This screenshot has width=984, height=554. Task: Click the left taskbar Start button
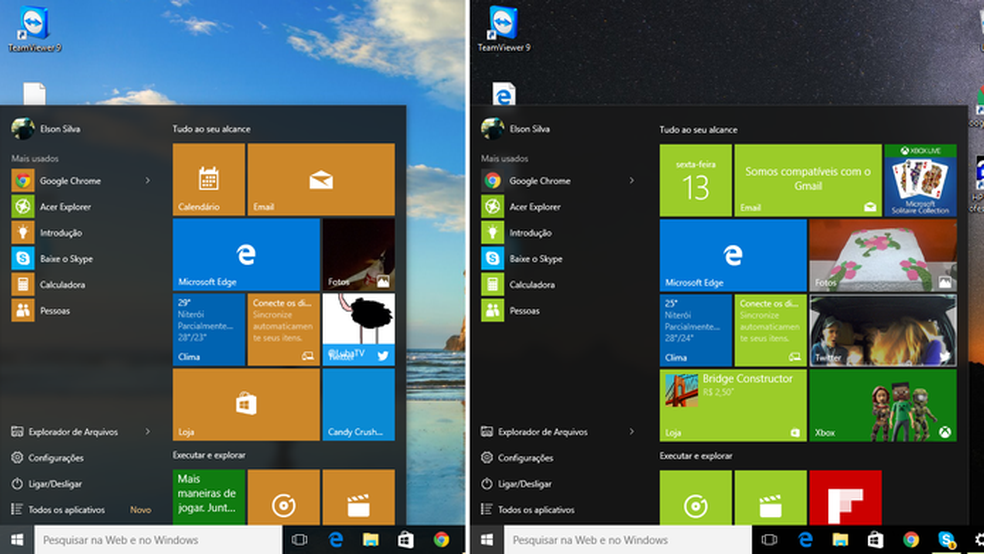coord(17,540)
